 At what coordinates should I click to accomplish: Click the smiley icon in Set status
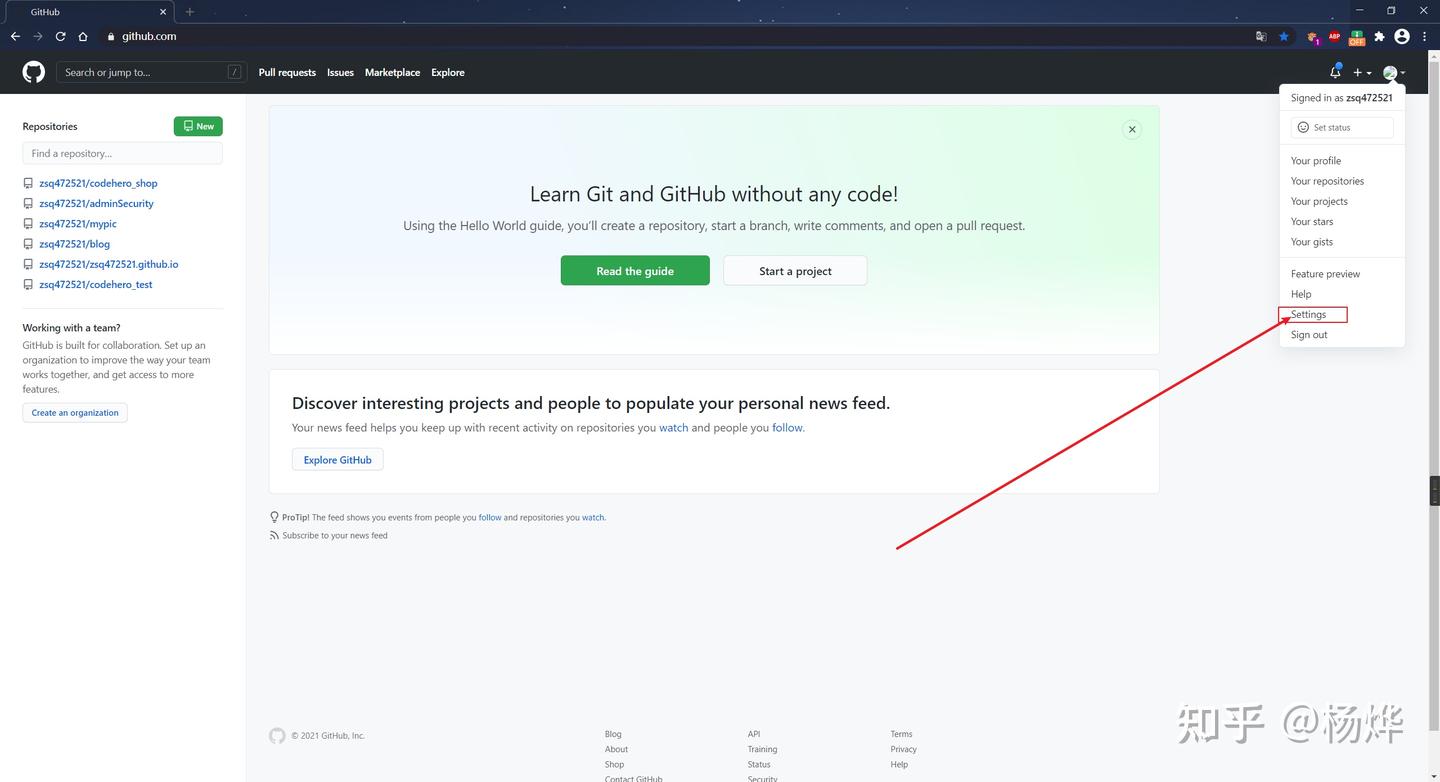click(x=1302, y=127)
